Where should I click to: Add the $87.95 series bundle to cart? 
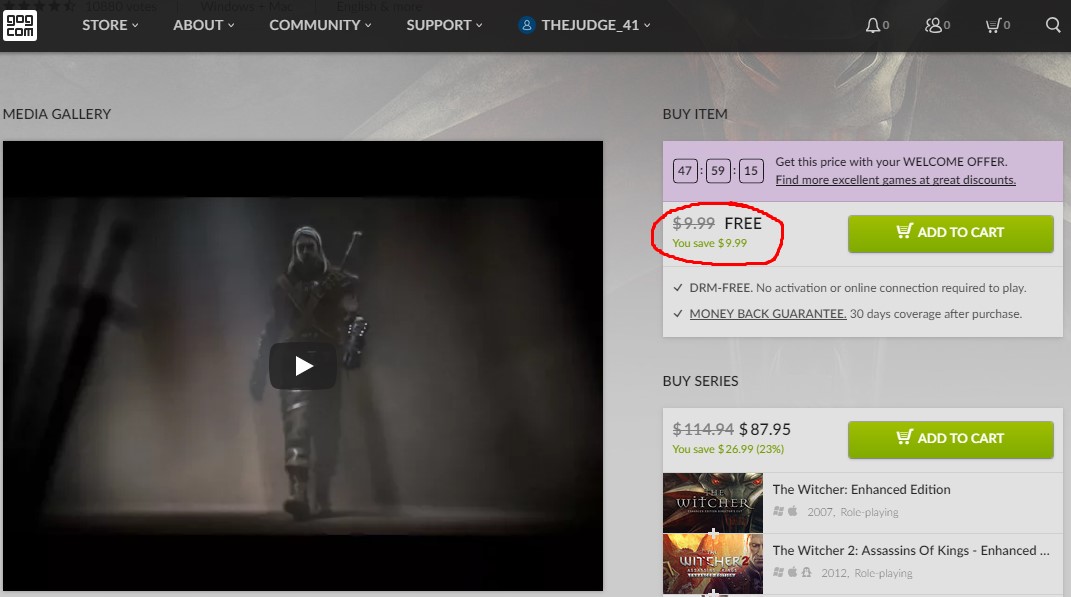coord(950,439)
